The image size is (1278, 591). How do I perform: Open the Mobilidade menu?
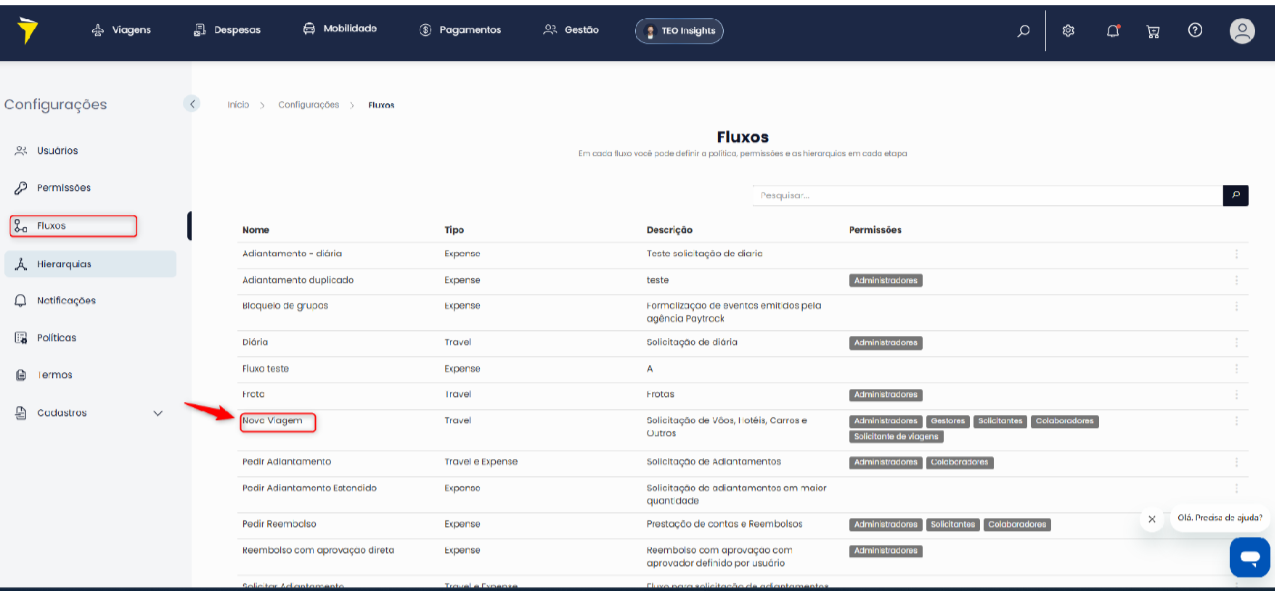pyautogui.click(x=340, y=29)
